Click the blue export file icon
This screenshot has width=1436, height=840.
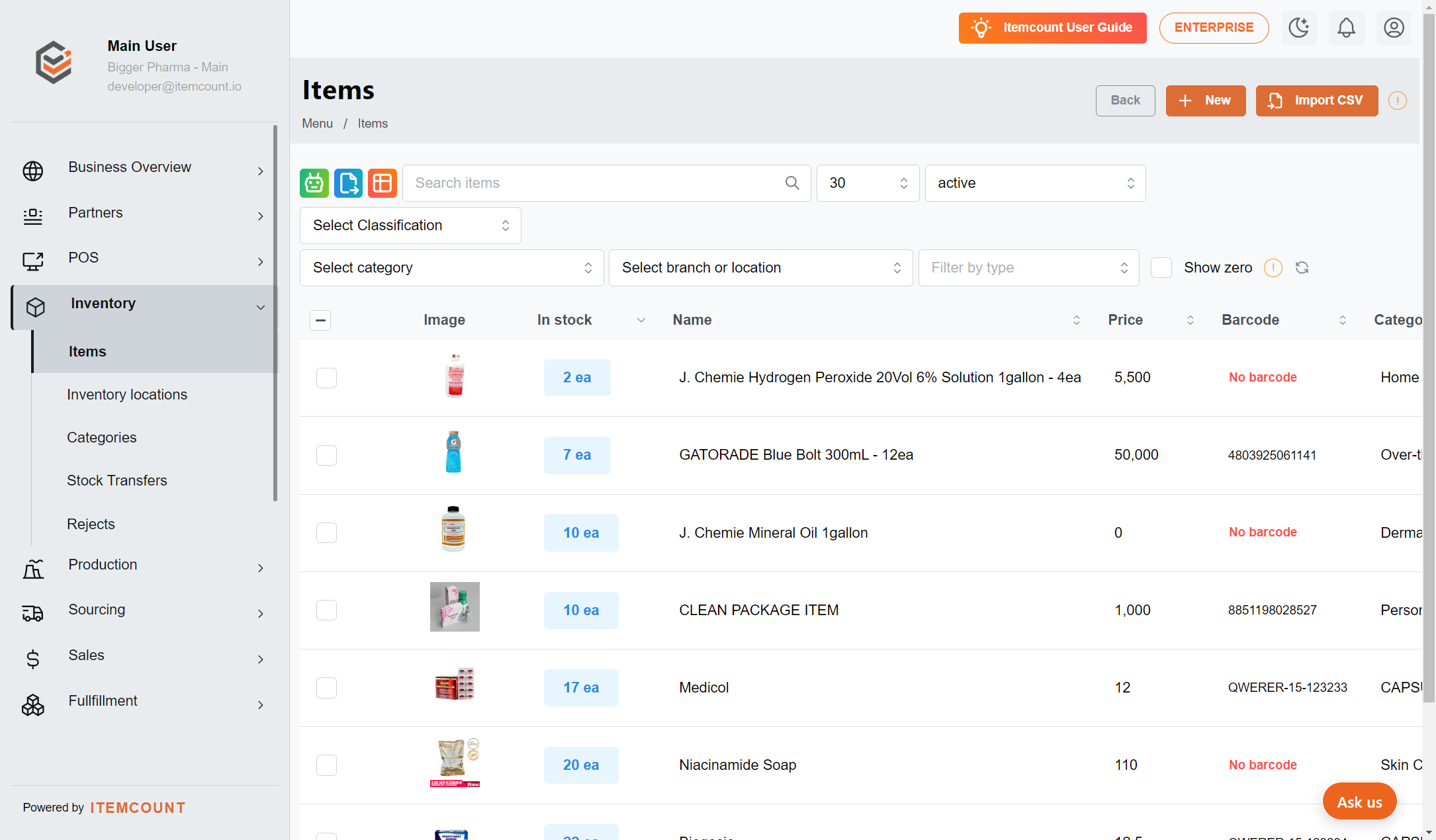point(348,183)
